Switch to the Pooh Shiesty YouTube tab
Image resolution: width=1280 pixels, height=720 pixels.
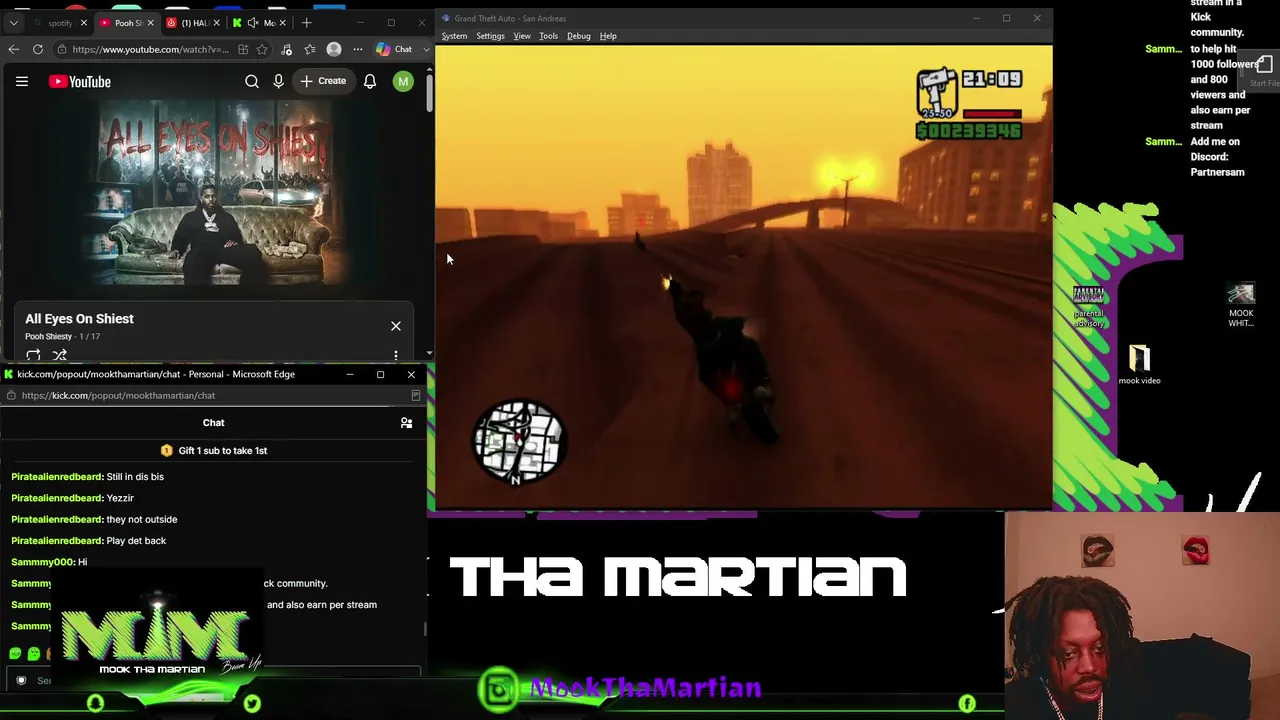(x=125, y=23)
